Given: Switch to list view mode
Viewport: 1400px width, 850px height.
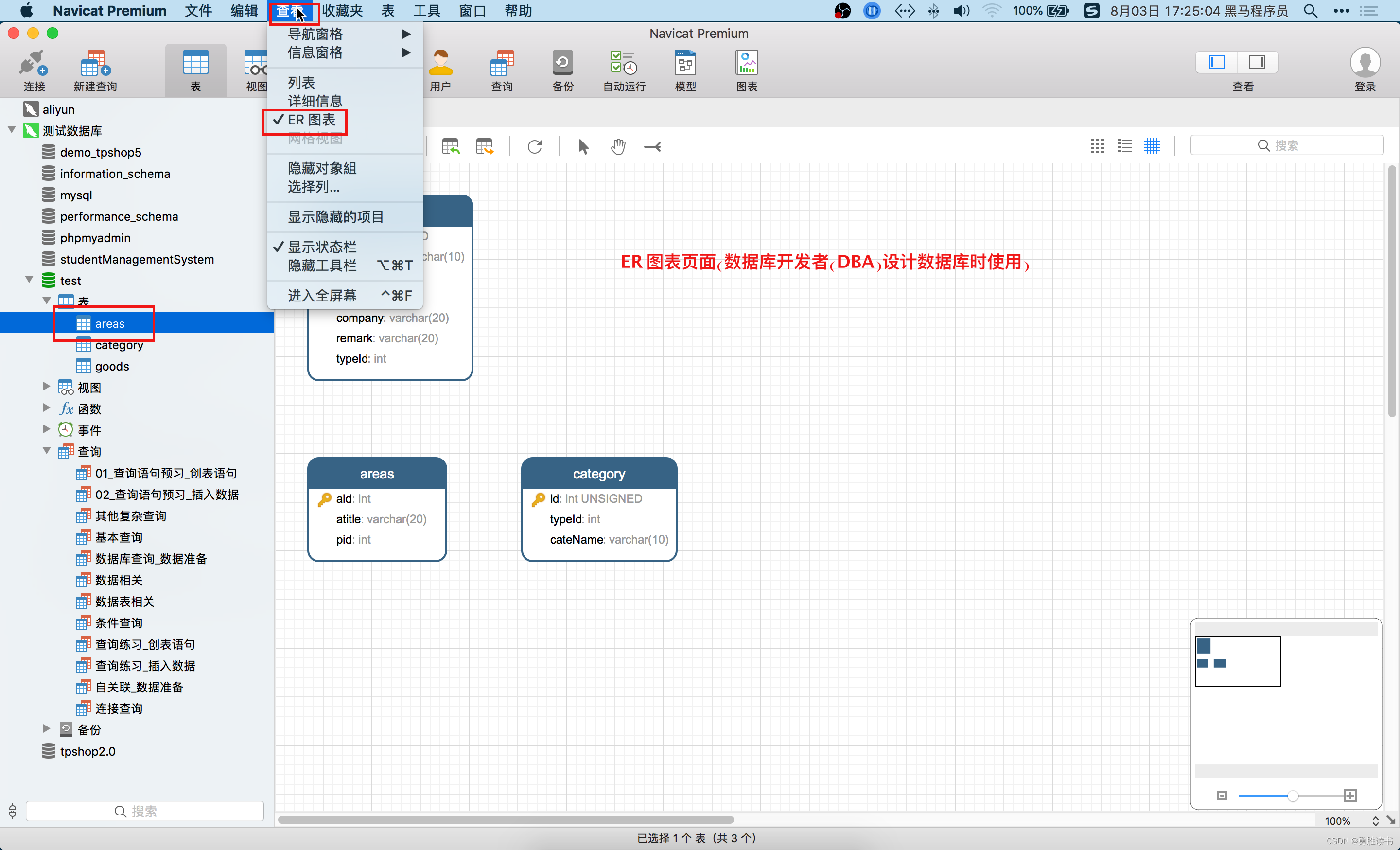Looking at the screenshot, I should click(x=1125, y=146).
